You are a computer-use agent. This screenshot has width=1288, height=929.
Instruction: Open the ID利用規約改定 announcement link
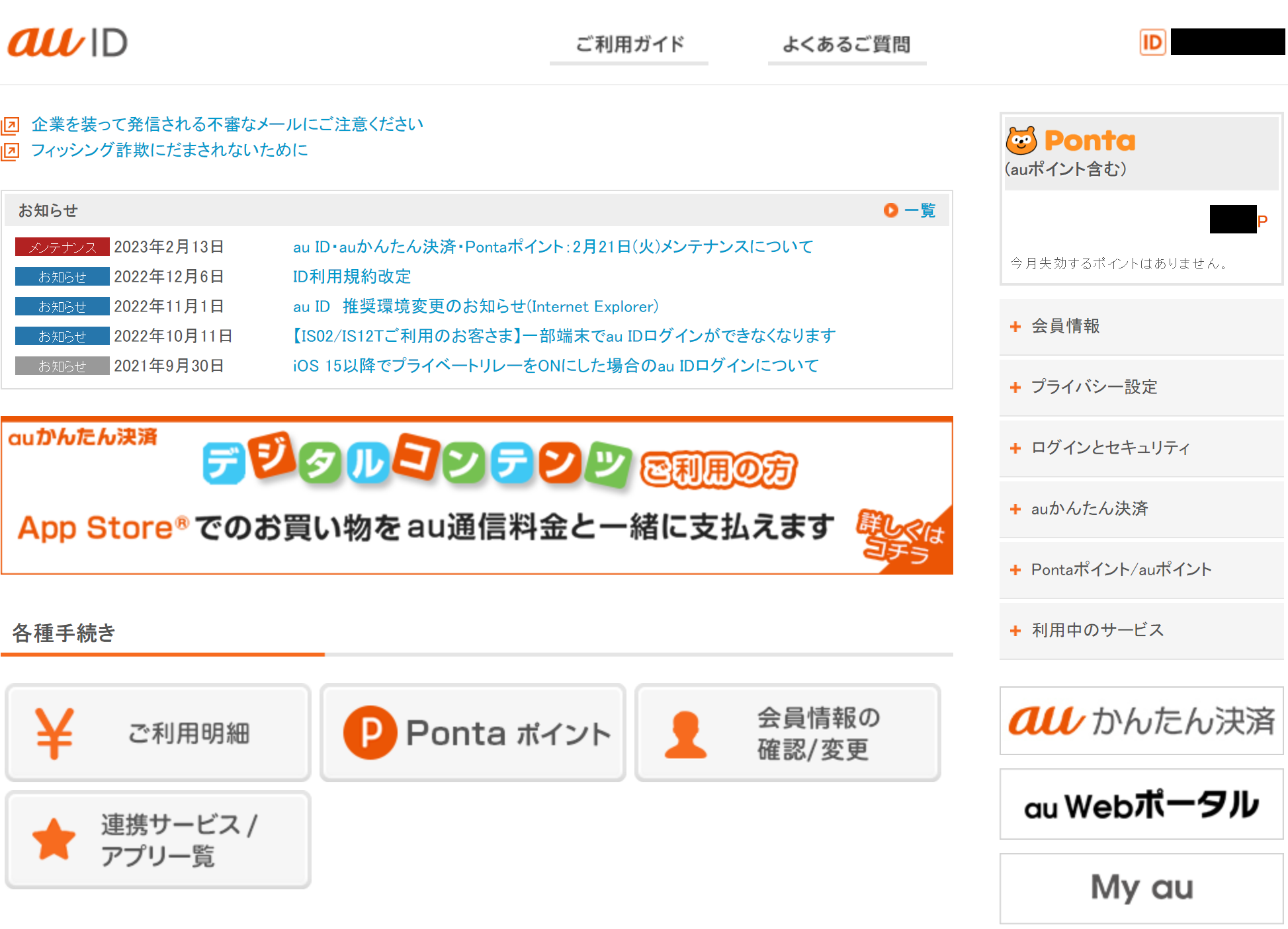click(351, 276)
